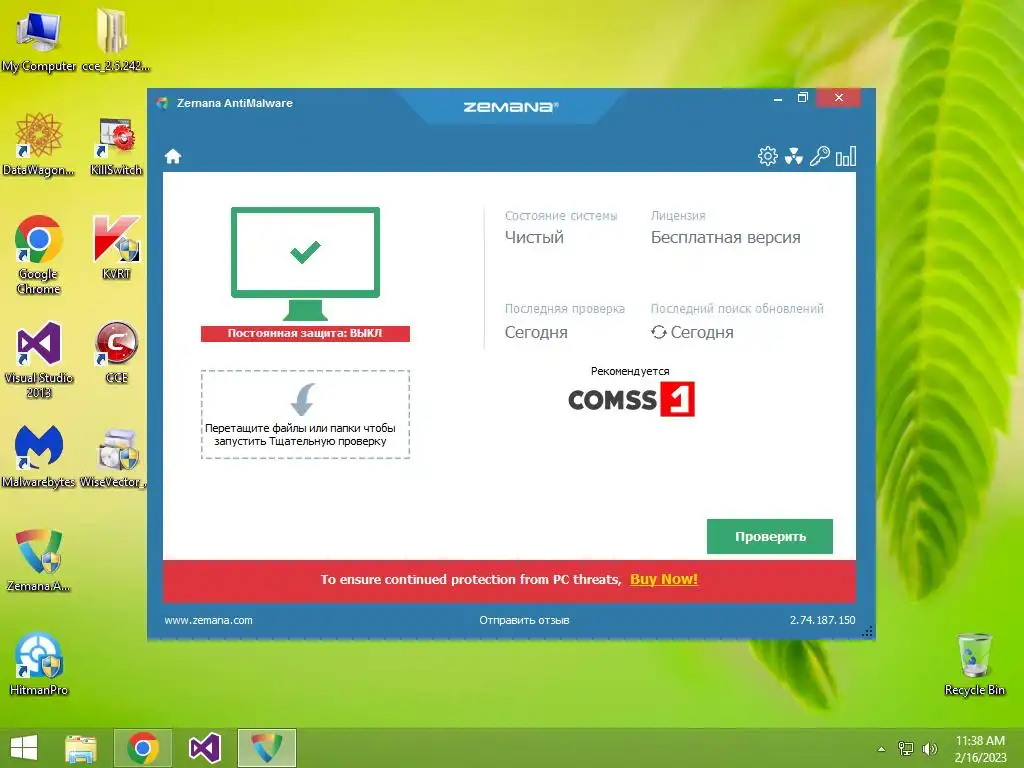Select WiseVector desktop icon
This screenshot has width=1024, height=768.
pos(112,456)
